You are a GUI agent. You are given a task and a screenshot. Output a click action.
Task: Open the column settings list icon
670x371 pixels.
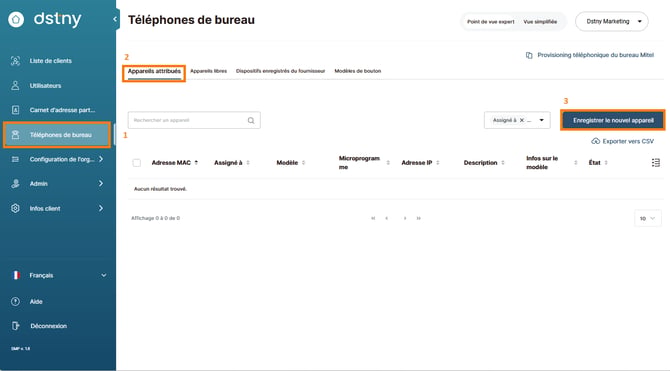(655, 162)
